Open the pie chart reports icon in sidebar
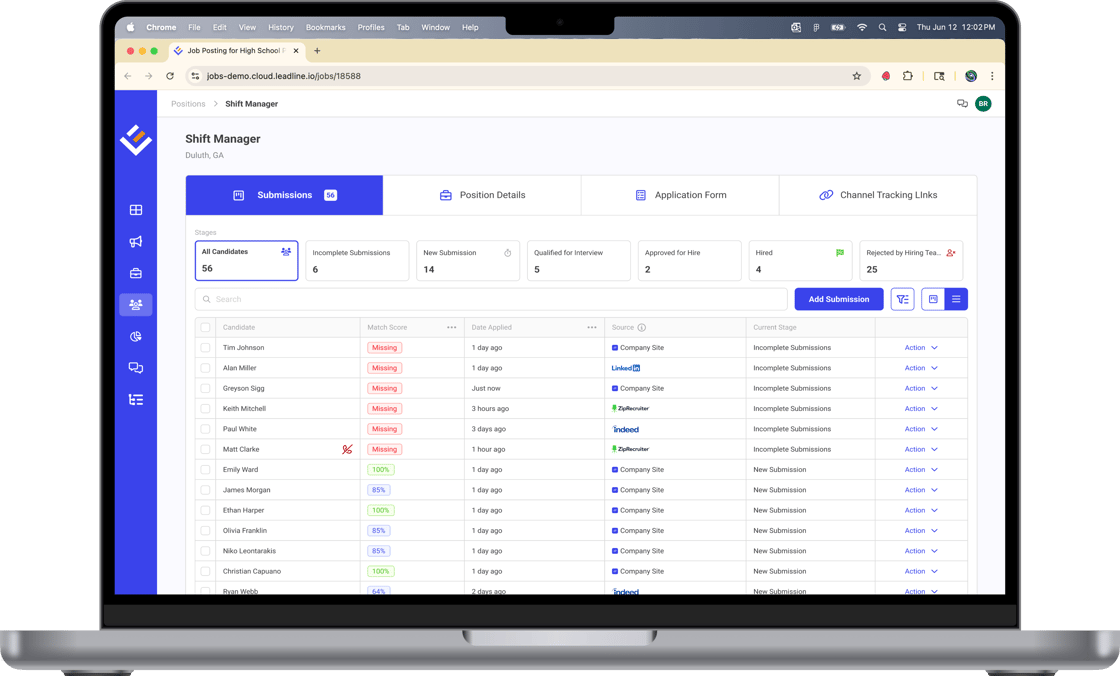Screen dimensions: 1120x676 pos(136,336)
